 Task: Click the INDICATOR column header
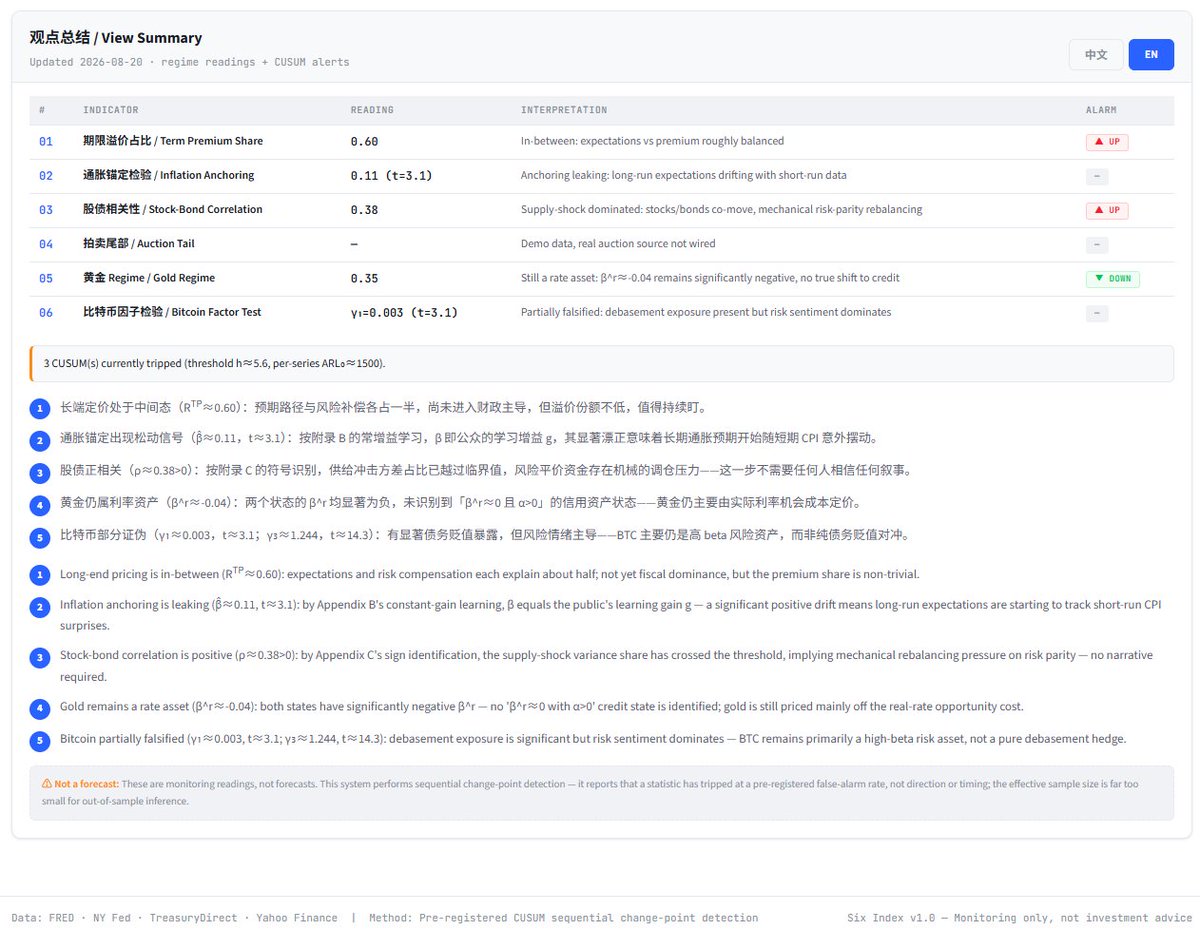(110, 110)
